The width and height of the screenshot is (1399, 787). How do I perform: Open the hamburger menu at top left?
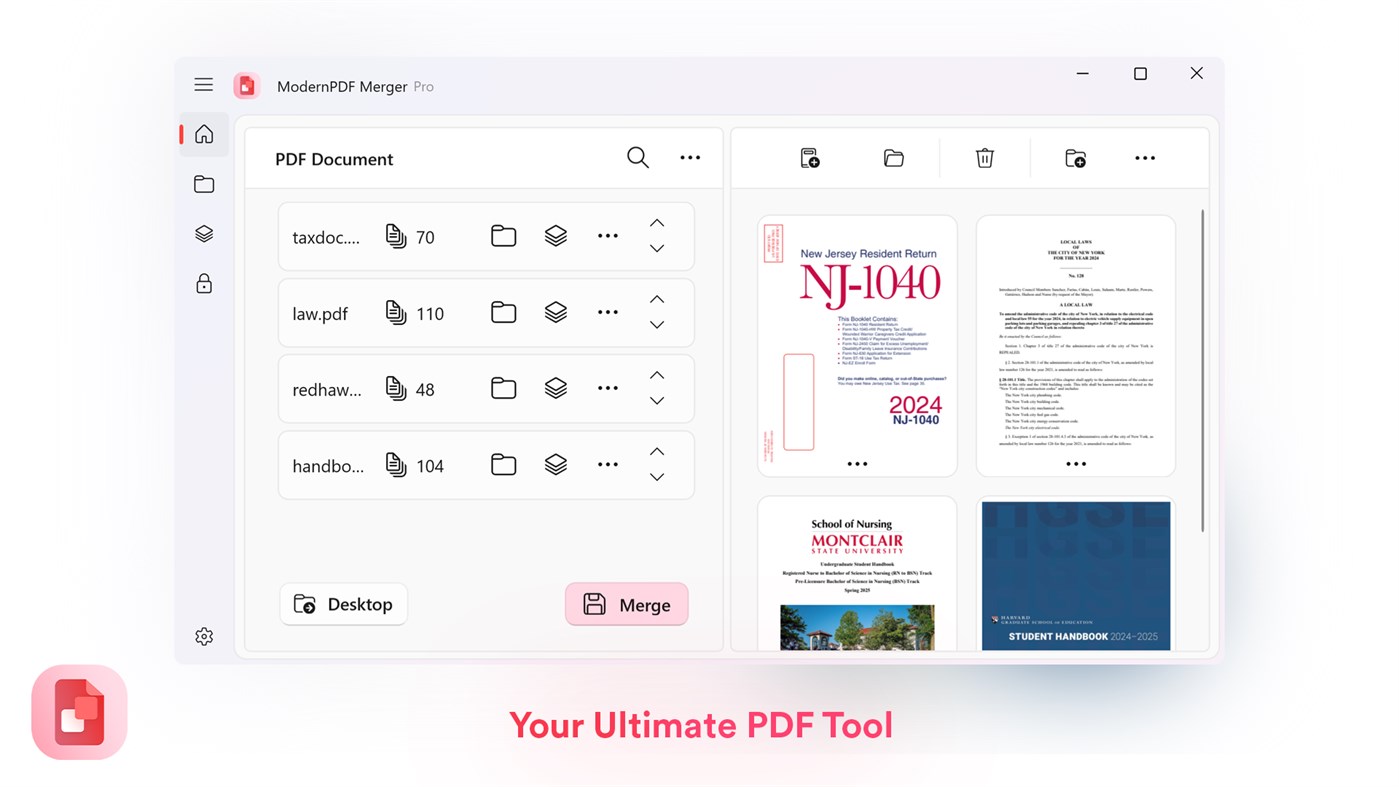click(203, 84)
